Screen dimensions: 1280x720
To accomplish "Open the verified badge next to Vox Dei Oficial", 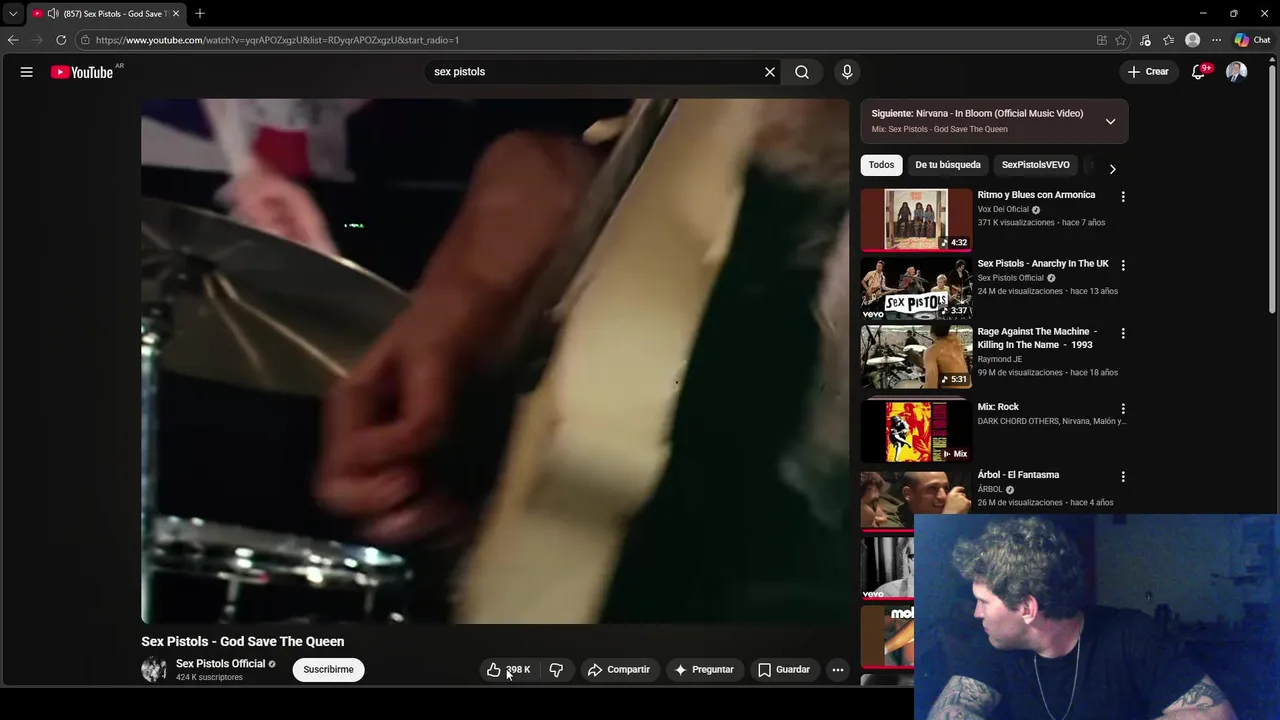I will (1036, 210).
